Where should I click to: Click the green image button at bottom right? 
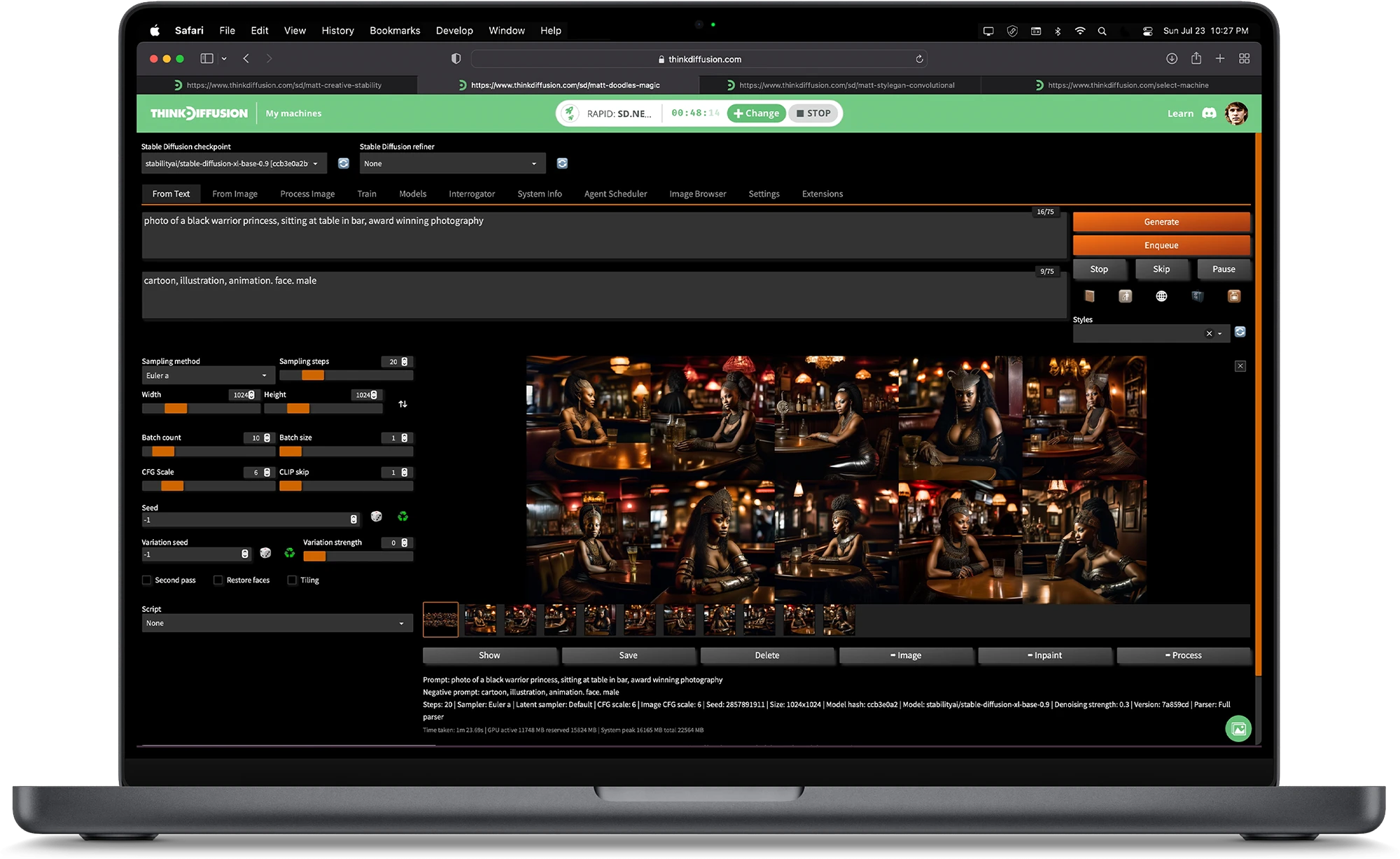(1238, 729)
